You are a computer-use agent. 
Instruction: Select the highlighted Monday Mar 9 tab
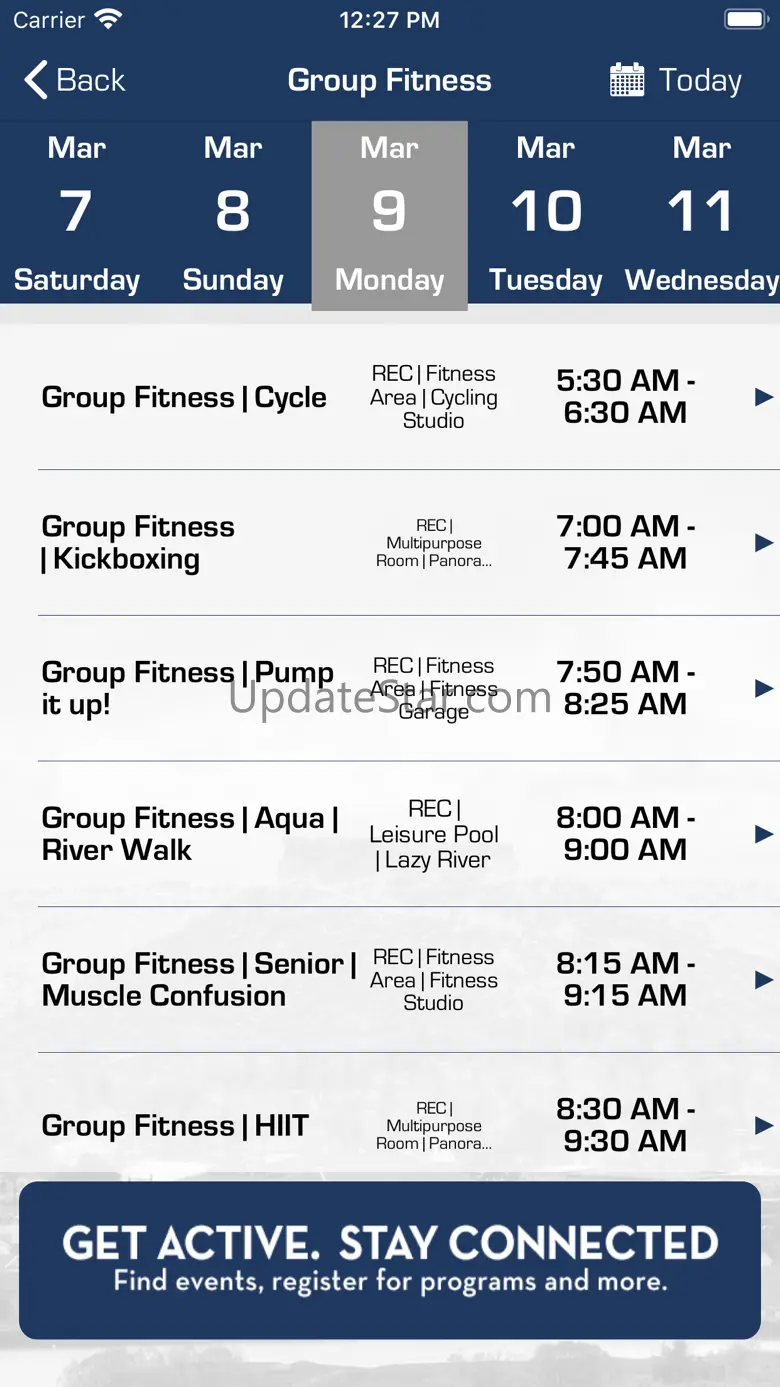390,214
